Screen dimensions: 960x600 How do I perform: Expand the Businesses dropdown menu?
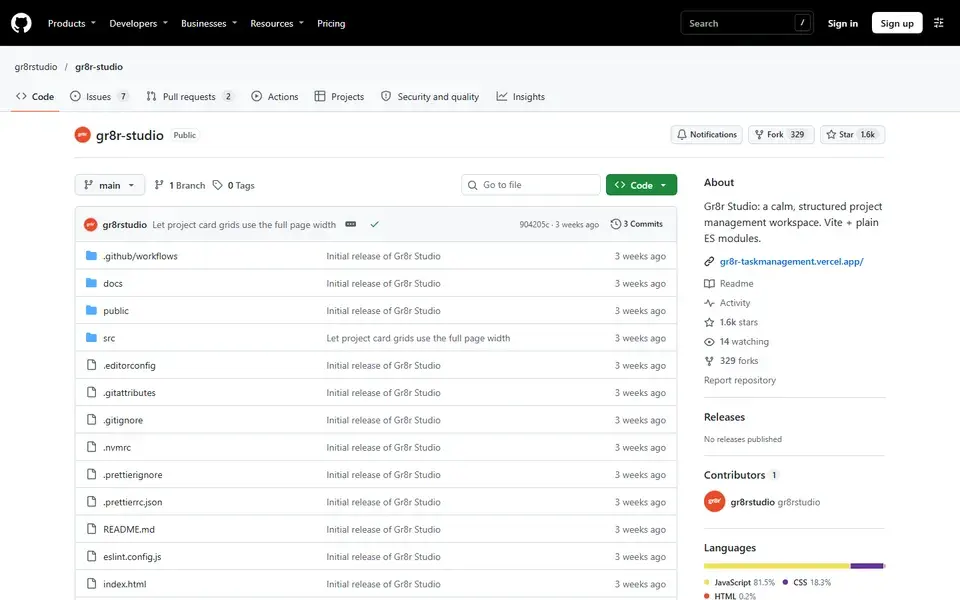point(209,23)
